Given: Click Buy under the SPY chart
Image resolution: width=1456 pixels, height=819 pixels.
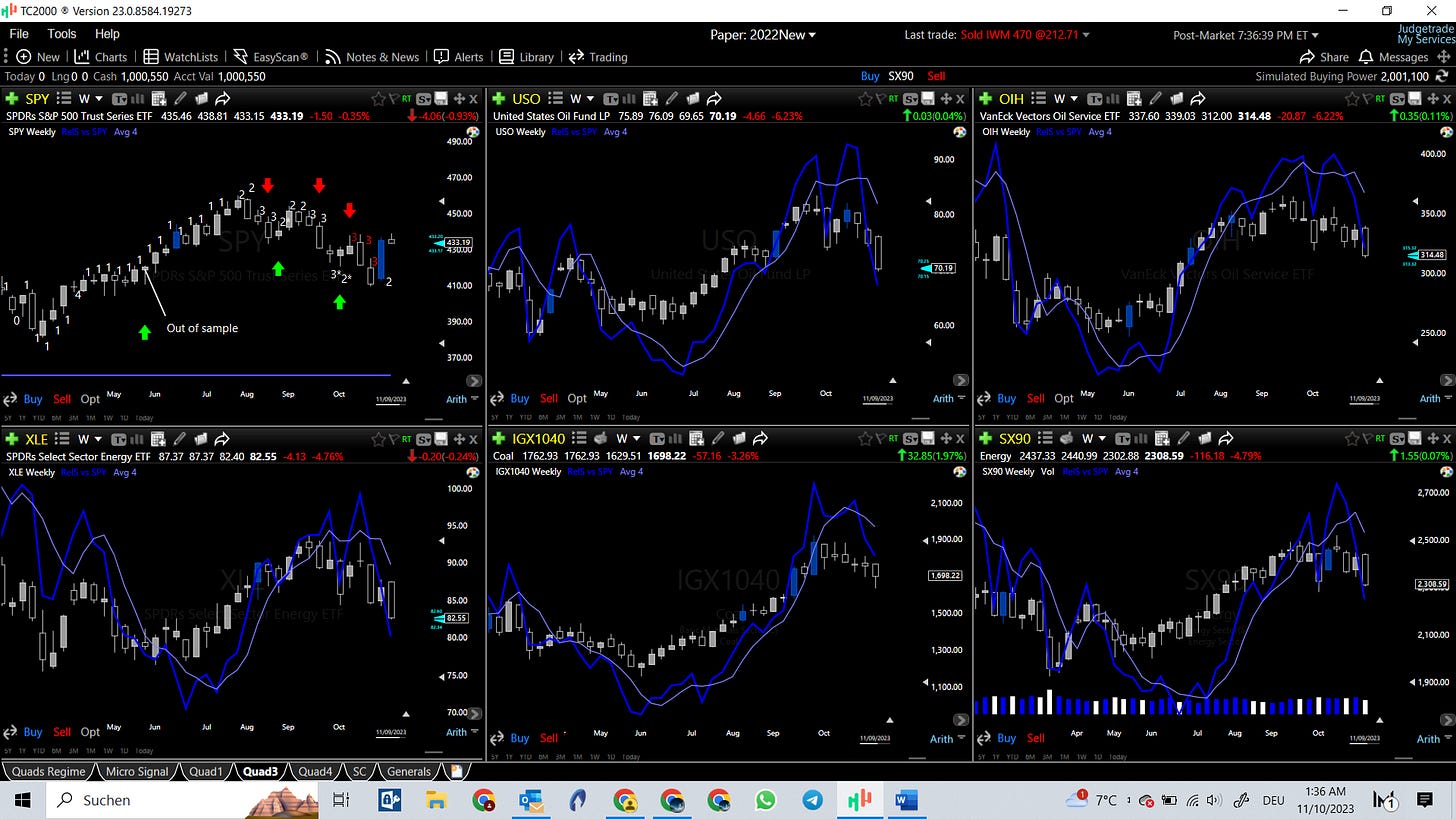Looking at the screenshot, I should pos(33,398).
